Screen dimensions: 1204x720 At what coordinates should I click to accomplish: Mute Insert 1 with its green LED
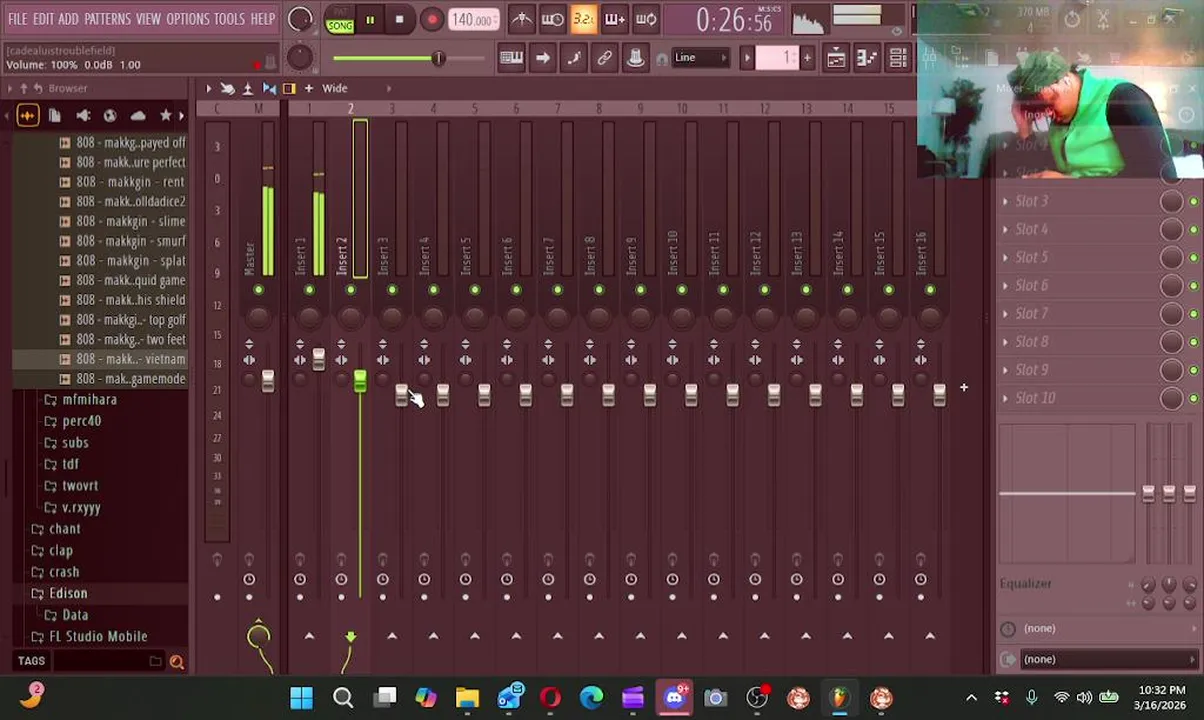click(309, 290)
